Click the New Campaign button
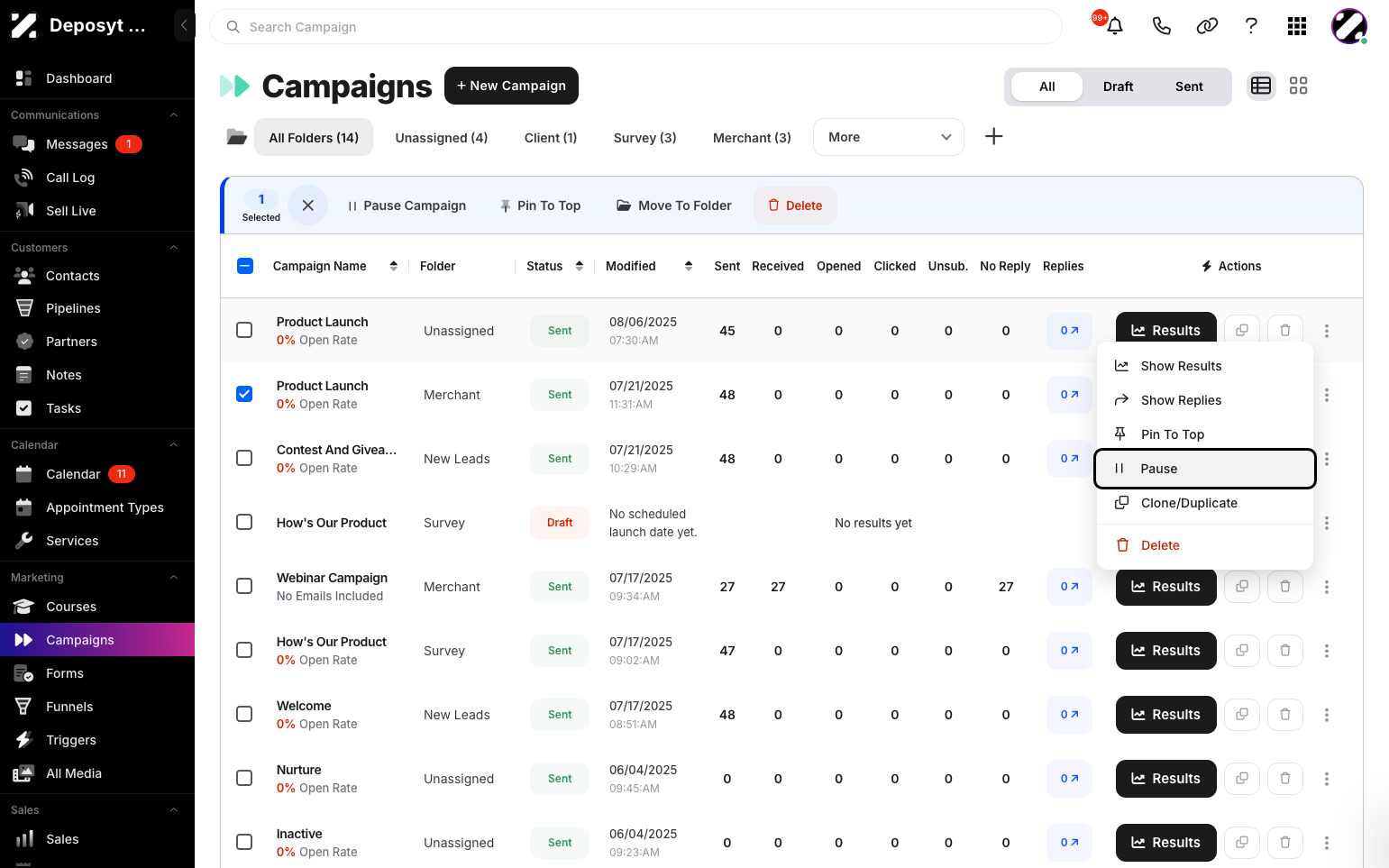The width and height of the screenshot is (1389, 868). coord(511,86)
